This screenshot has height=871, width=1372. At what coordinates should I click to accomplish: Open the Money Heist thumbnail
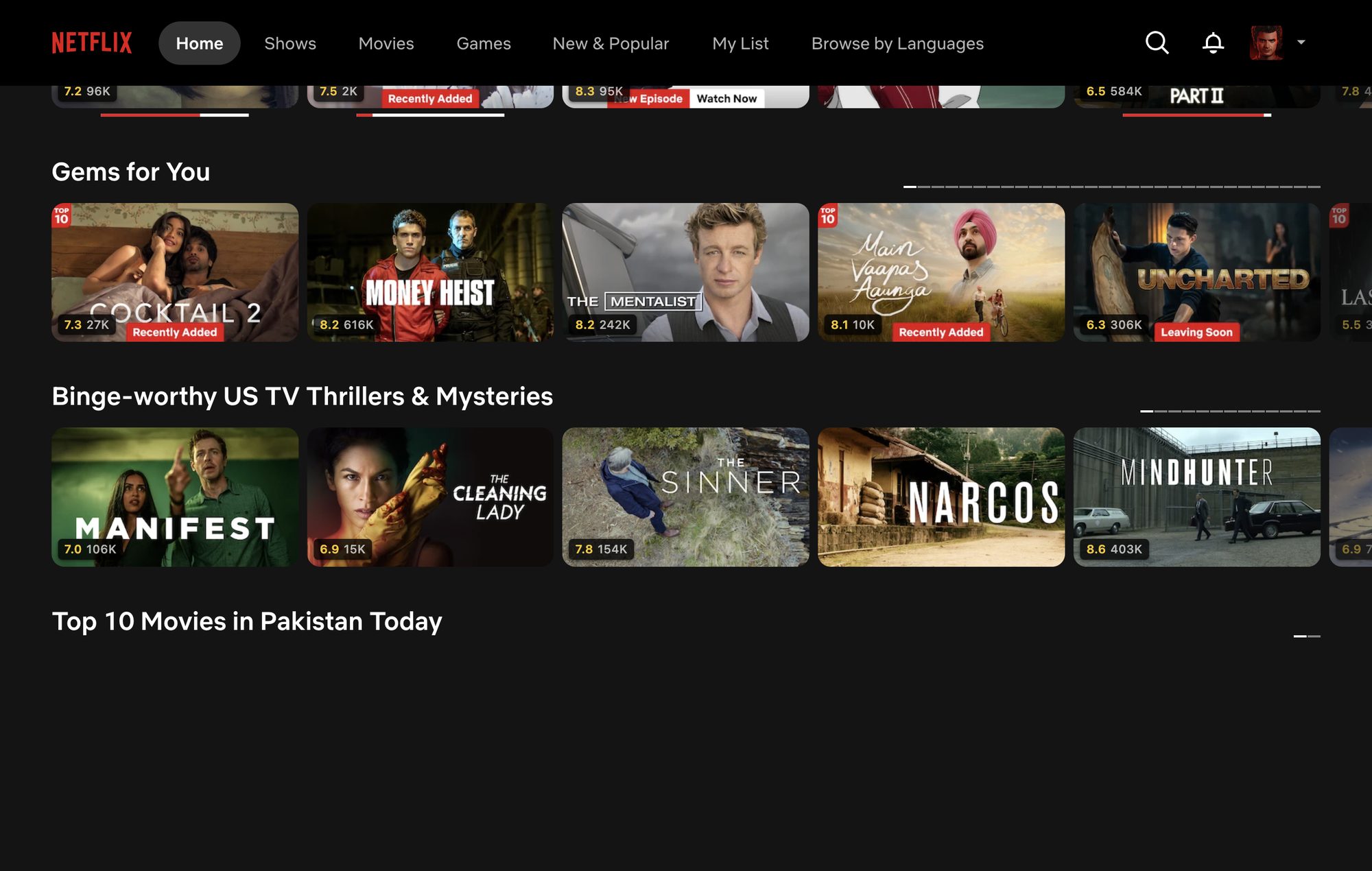430,272
